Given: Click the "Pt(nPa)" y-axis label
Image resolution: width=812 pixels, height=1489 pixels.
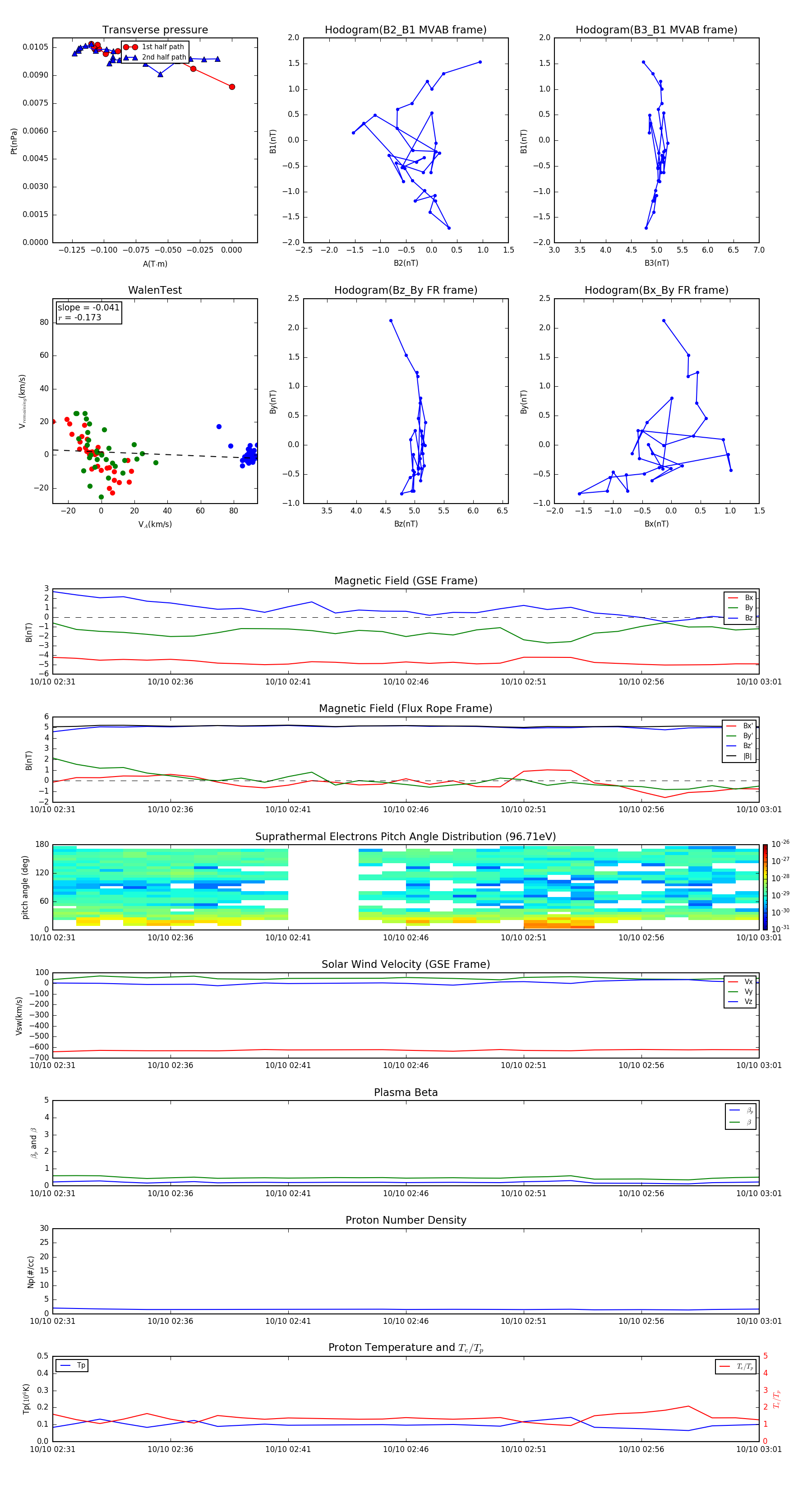Looking at the screenshot, I should point(14,141).
